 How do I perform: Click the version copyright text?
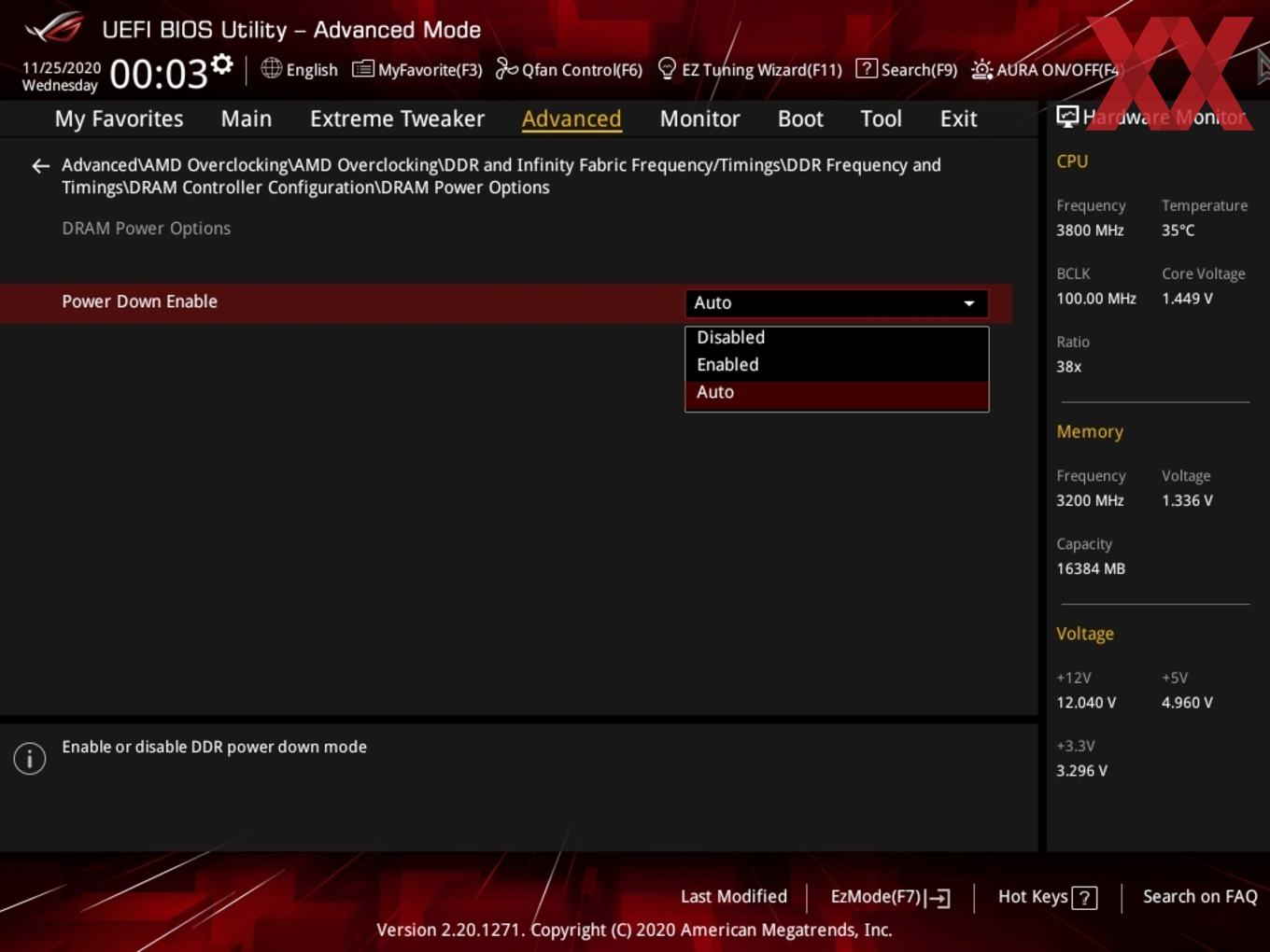pos(634,930)
